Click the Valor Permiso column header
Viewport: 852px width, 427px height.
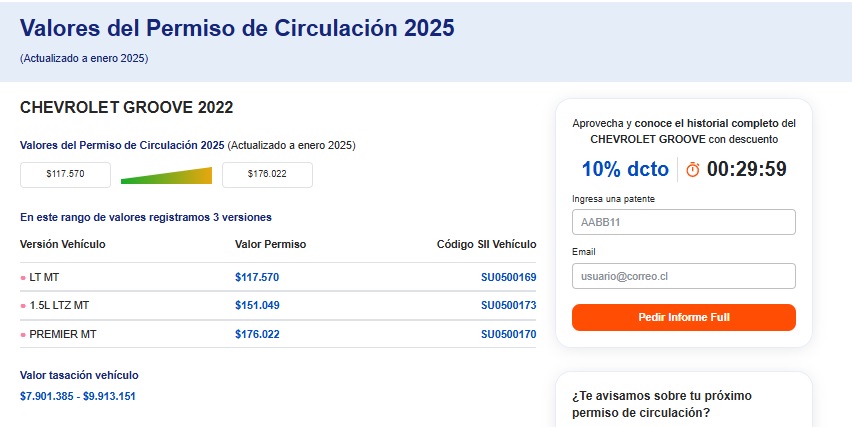pos(270,244)
